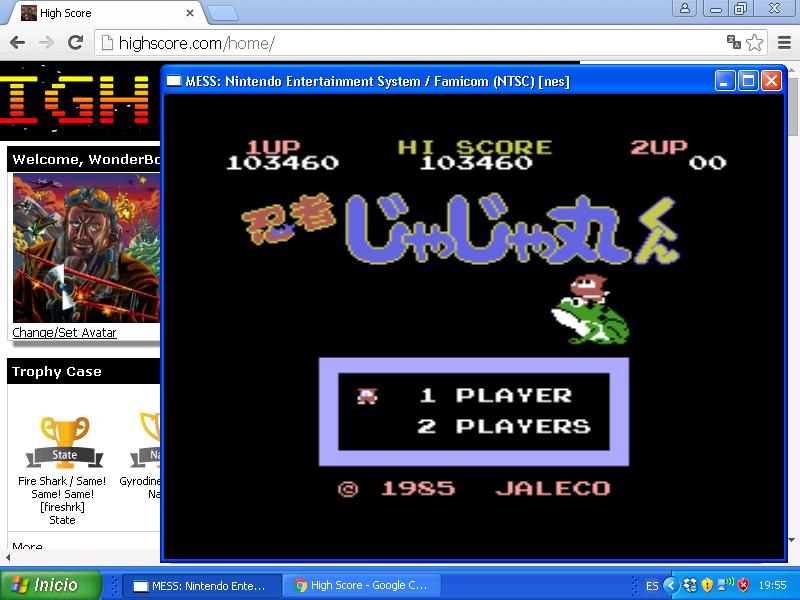The height and width of the screenshot is (600, 800).
Task: Click the yellow security shield tray icon
Action: coord(707,585)
